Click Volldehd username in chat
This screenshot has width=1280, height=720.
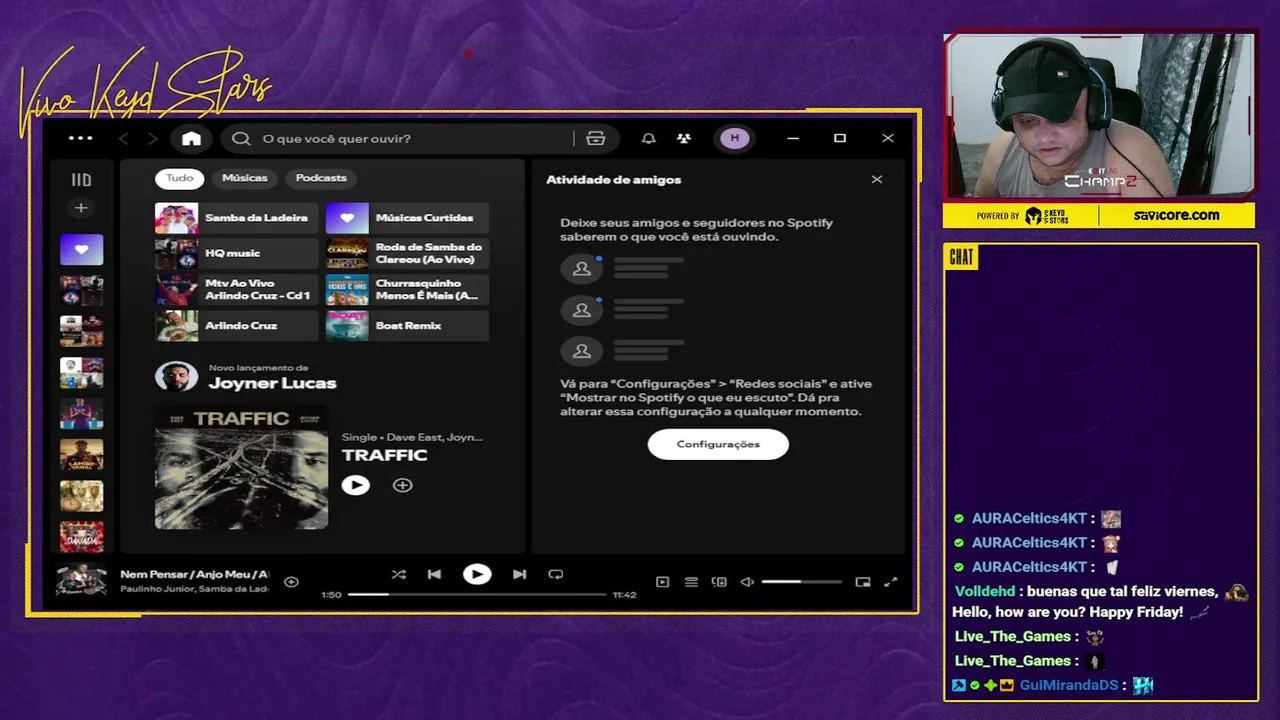tap(985, 591)
